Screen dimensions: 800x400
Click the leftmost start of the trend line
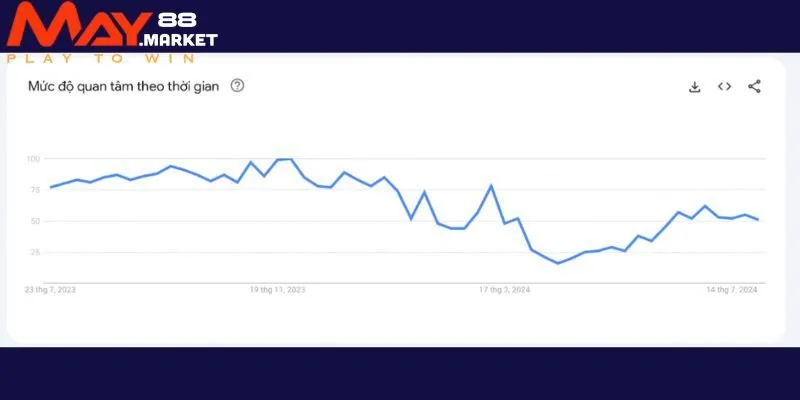click(x=51, y=188)
